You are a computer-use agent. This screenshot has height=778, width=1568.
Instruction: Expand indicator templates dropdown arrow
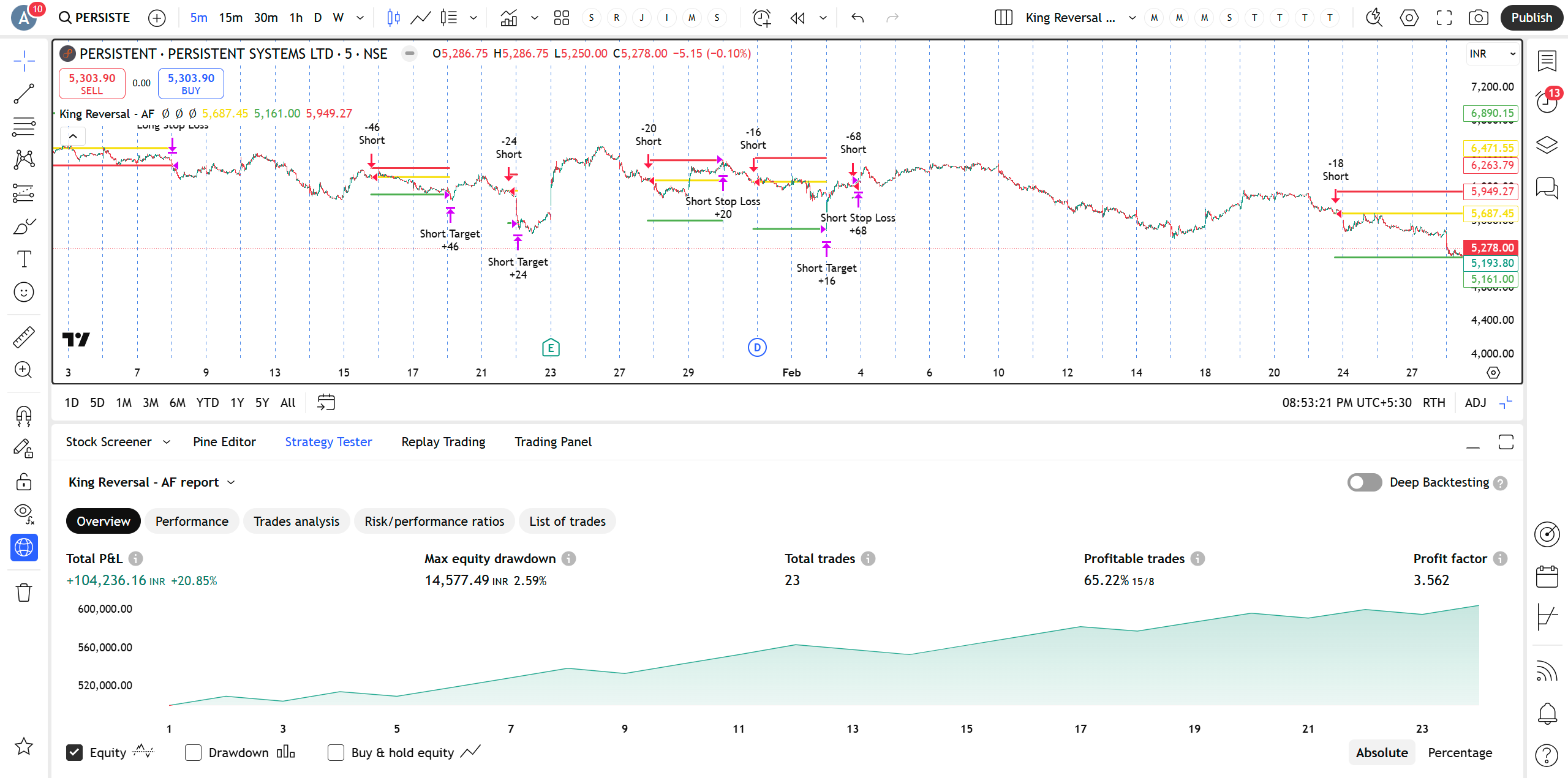[x=534, y=18]
